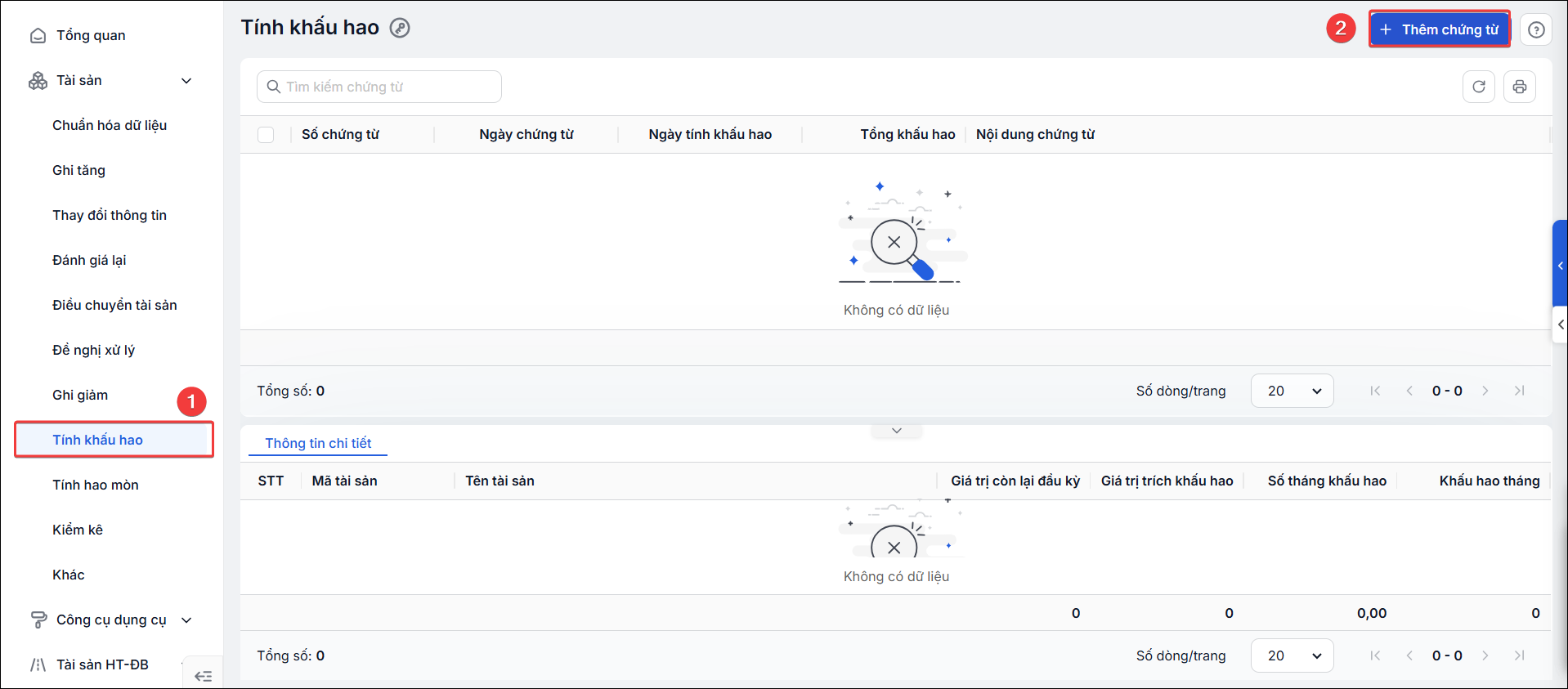Go to first page in detail table pagination
Screen dimensions: 1568x689
(1375, 655)
